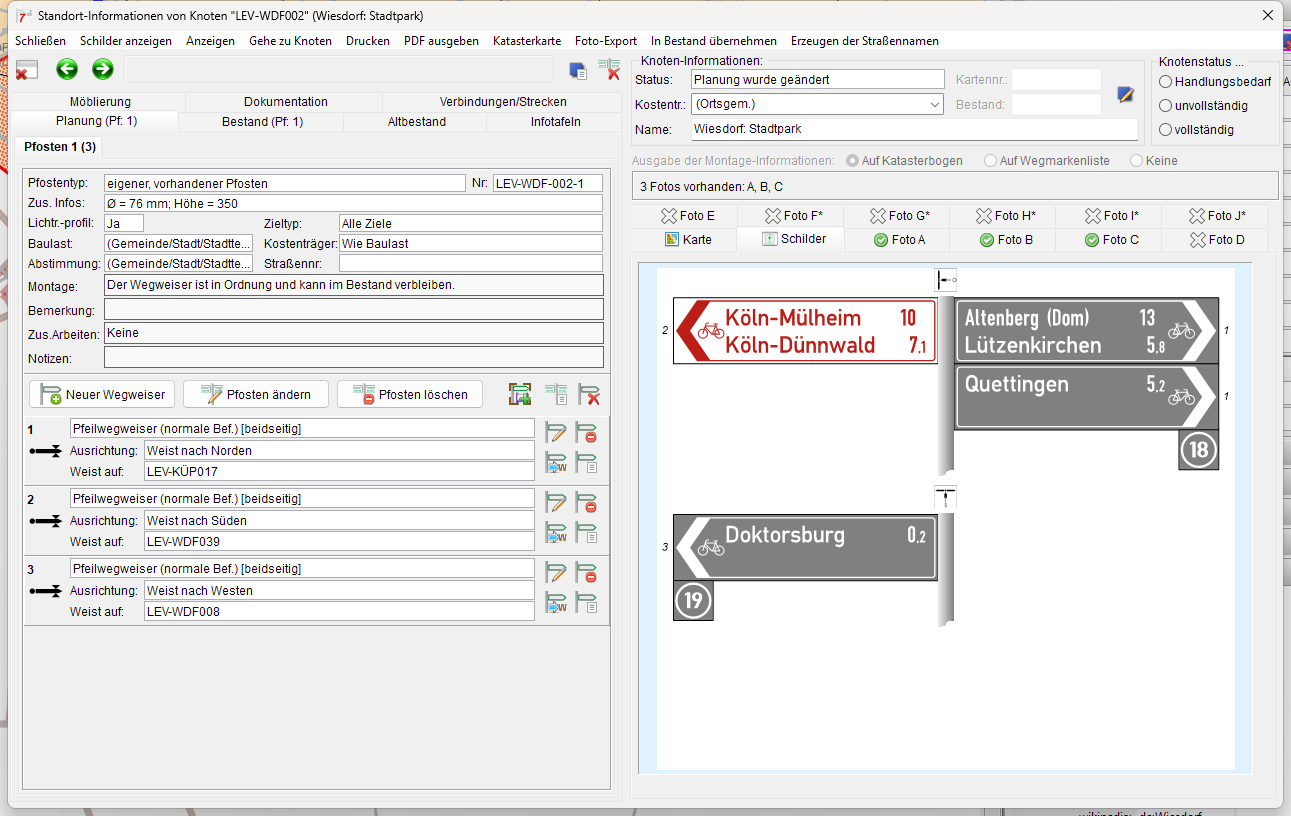This screenshot has height=816, width=1291.
Task: Open Foto B tab
Action: pos(1006,240)
